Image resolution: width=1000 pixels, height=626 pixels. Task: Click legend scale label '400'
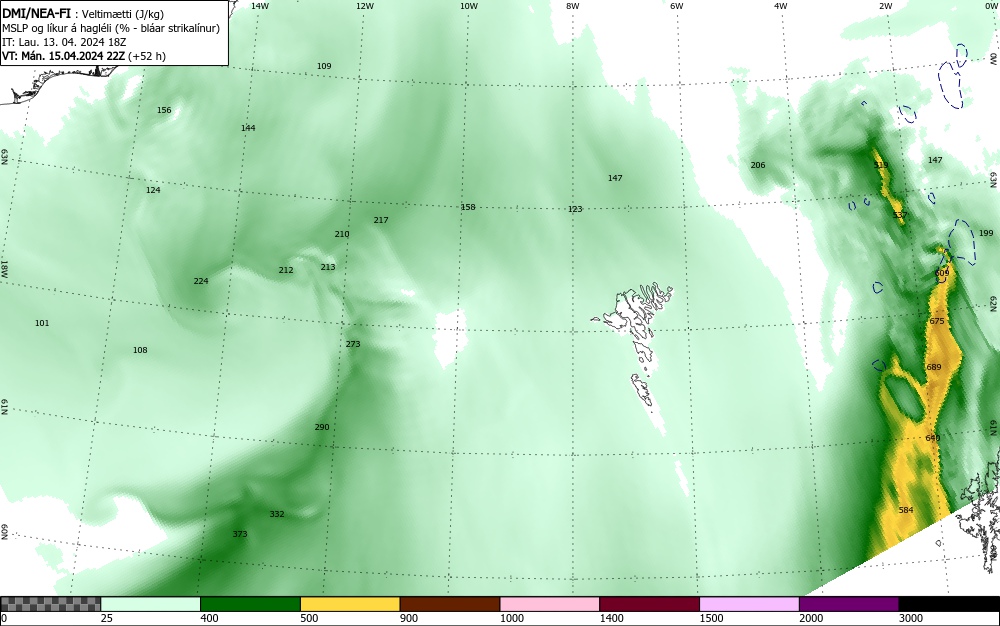[x=209, y=618]
